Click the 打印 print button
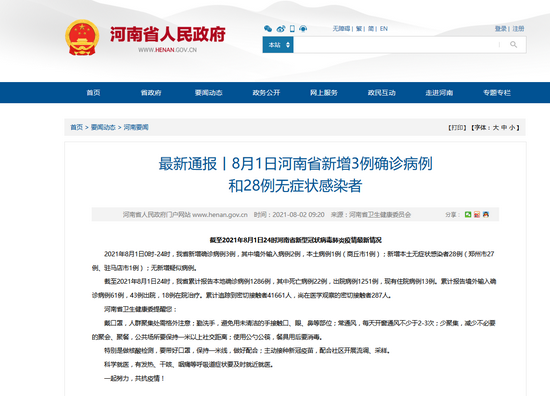Screen dimensions: 550x396 (x=458, y=128)
